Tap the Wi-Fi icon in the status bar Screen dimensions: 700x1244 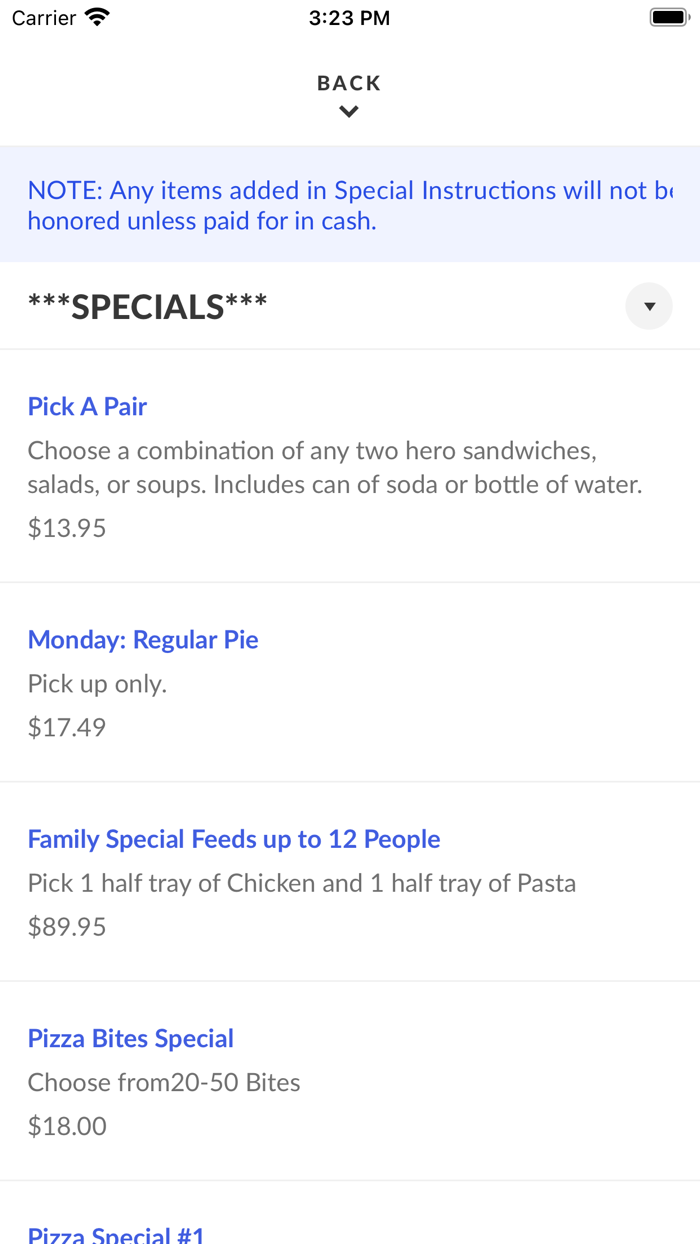tap(95, 17)
